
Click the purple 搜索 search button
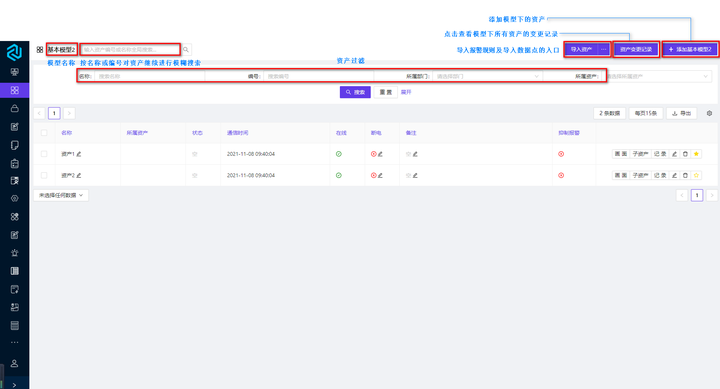[x=355, y=92]
